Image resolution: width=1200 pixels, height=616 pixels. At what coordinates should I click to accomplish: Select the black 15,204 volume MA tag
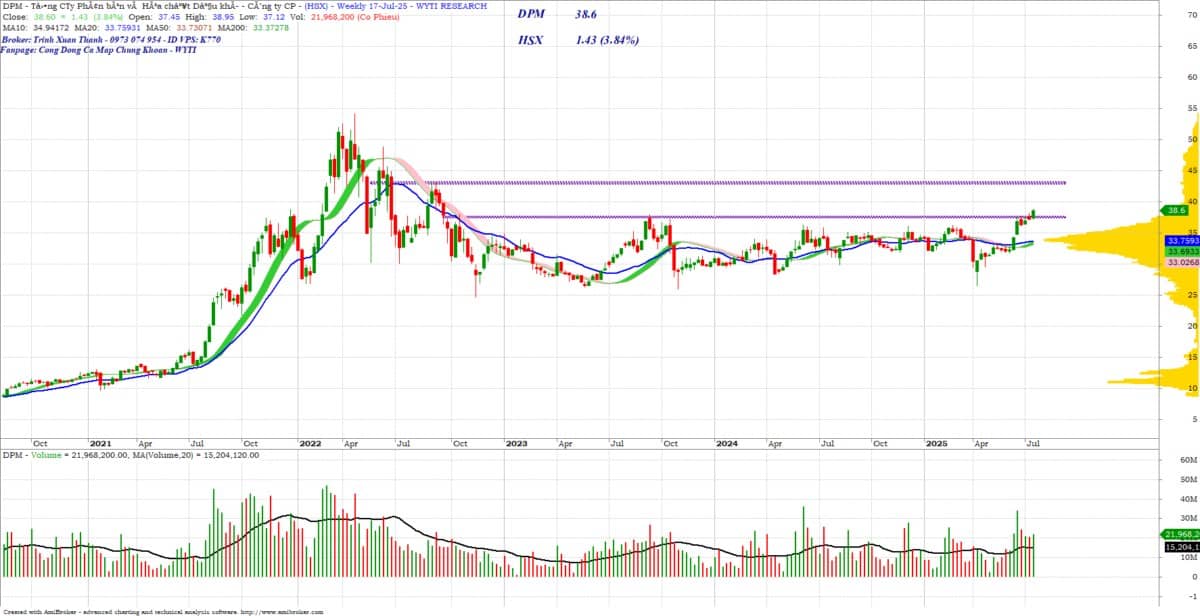click(x=1181, y=547)
